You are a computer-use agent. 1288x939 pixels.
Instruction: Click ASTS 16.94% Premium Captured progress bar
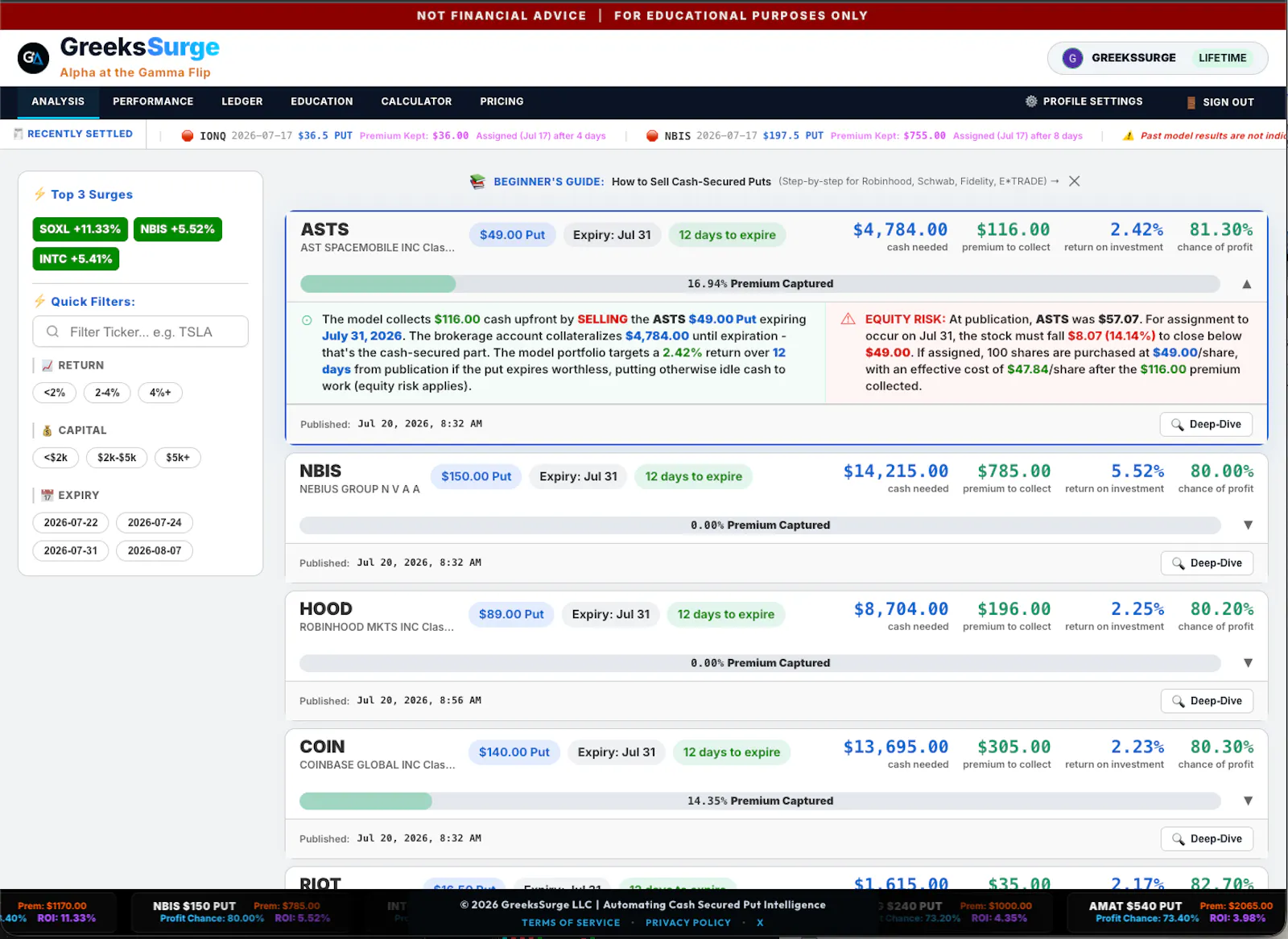tap(760, 284)
